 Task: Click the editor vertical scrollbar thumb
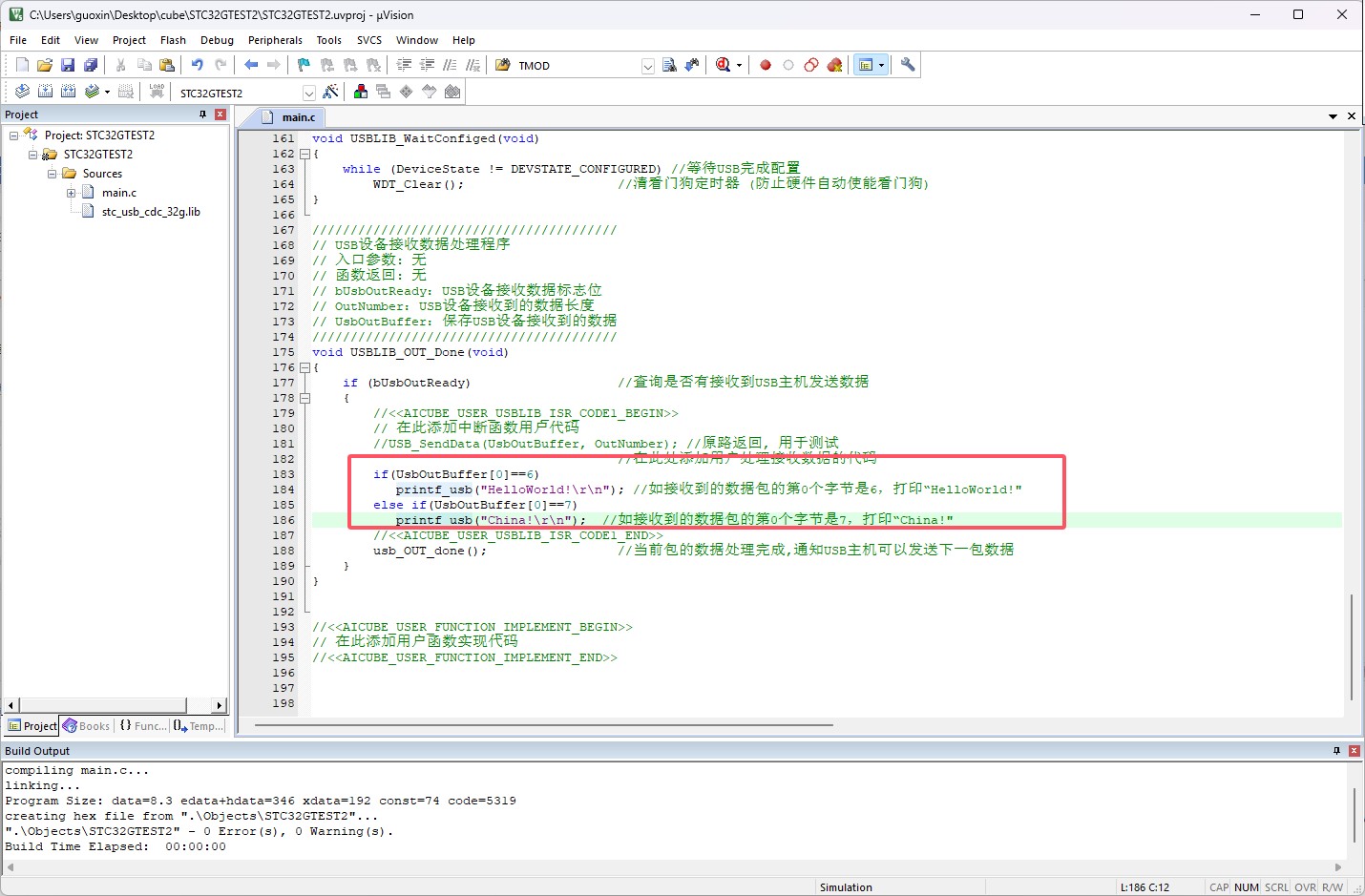click(x=1352, y=647)
